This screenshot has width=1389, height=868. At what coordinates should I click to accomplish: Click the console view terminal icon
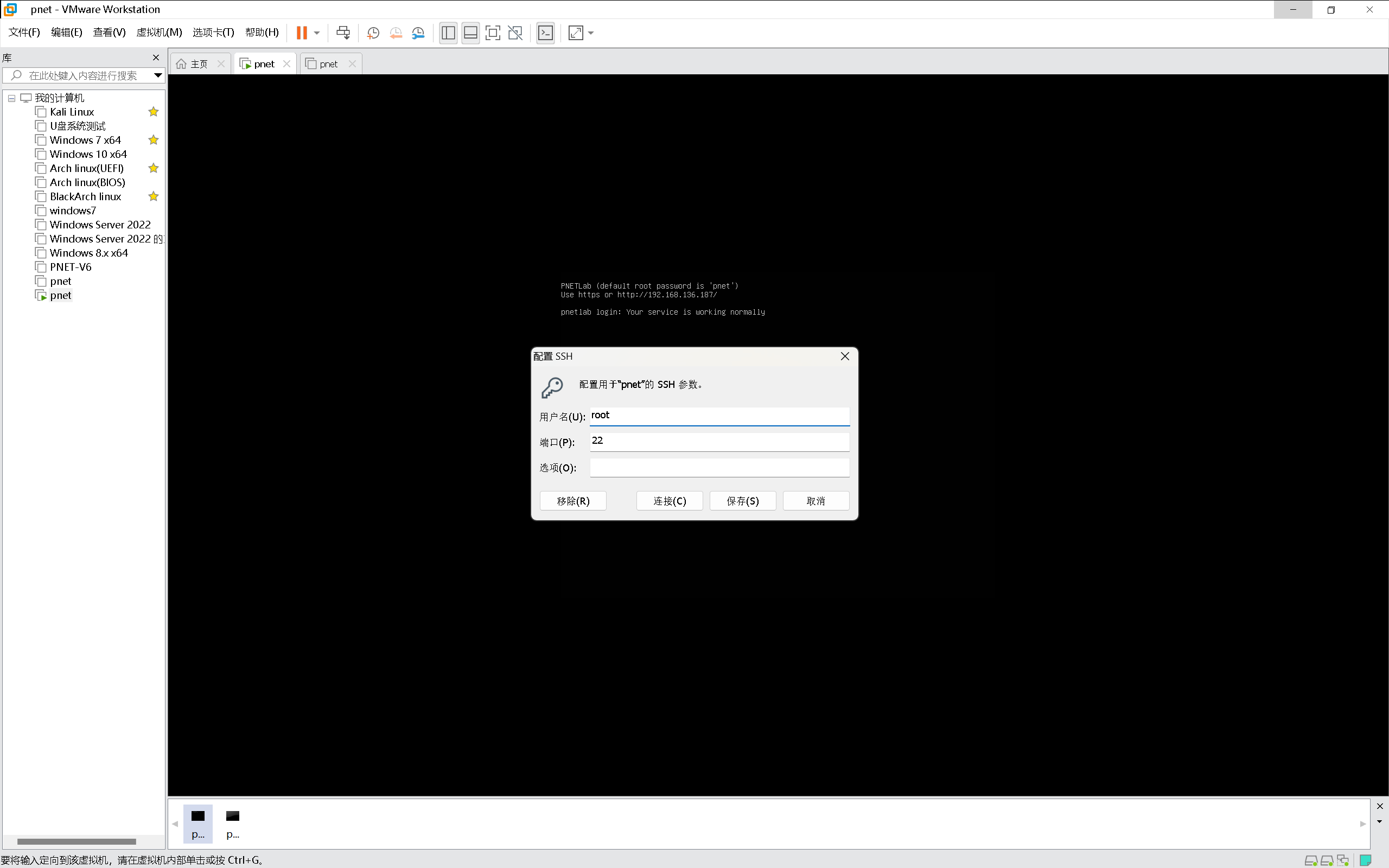[545, 33]
